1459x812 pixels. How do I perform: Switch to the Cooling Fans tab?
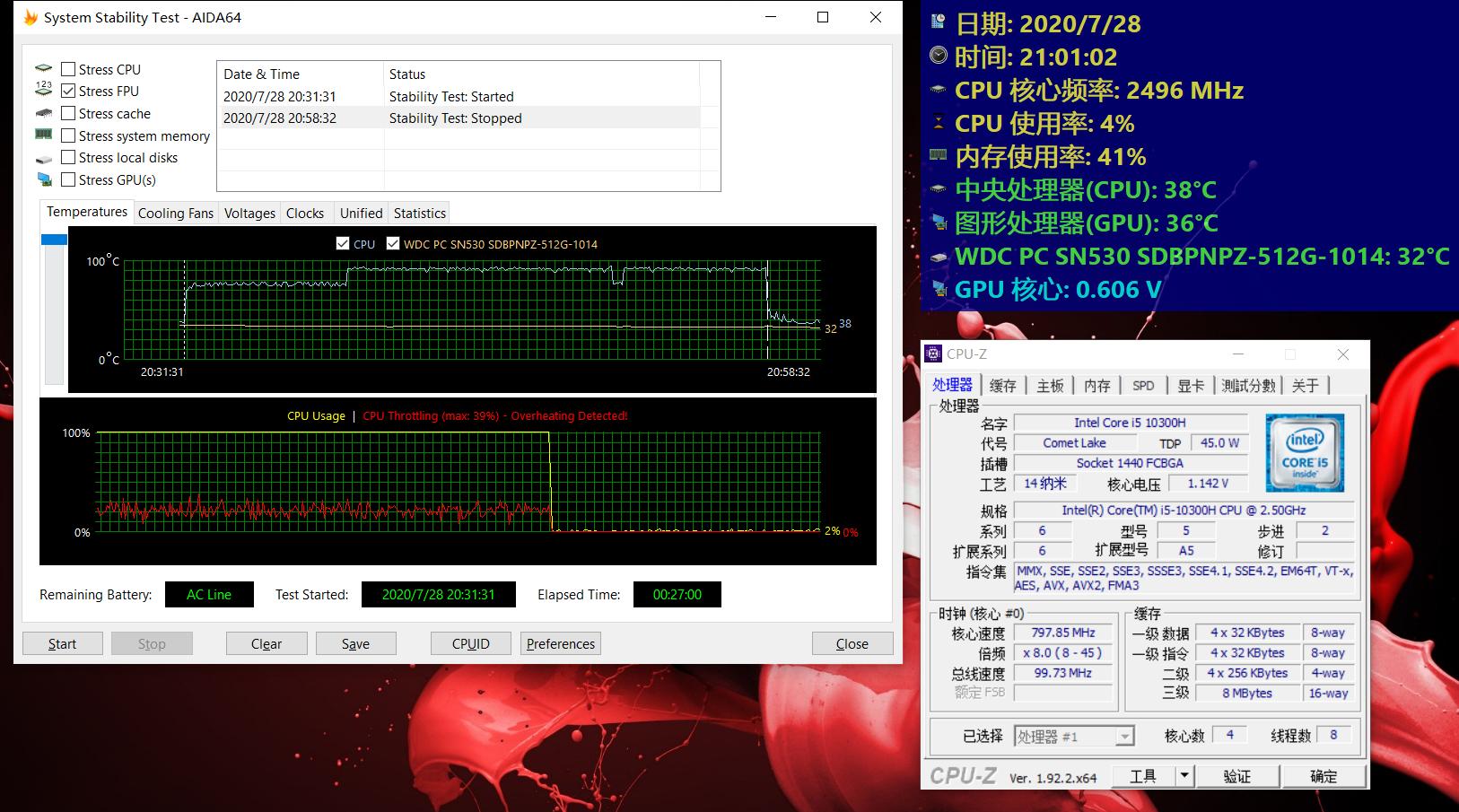tap(176, 213)
